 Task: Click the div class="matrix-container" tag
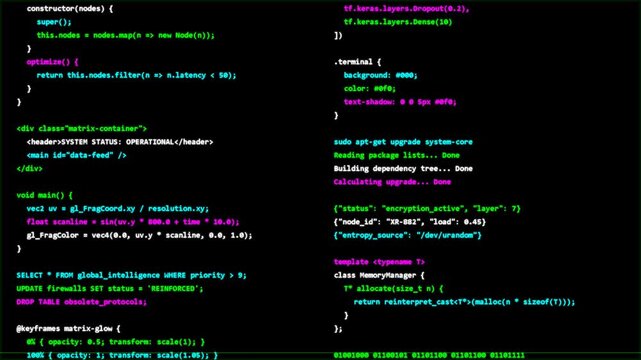[81, 129]
